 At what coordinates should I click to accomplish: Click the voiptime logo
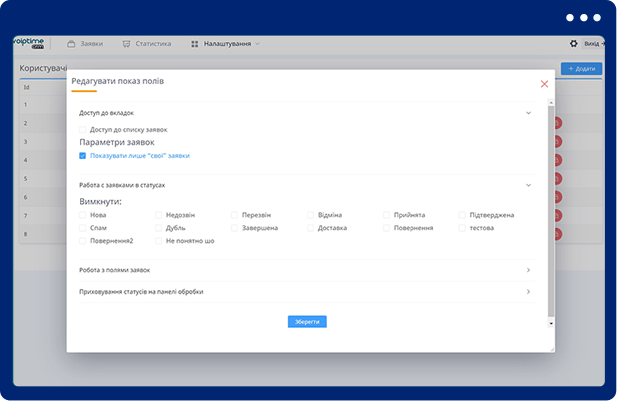[x=30, y=43]
